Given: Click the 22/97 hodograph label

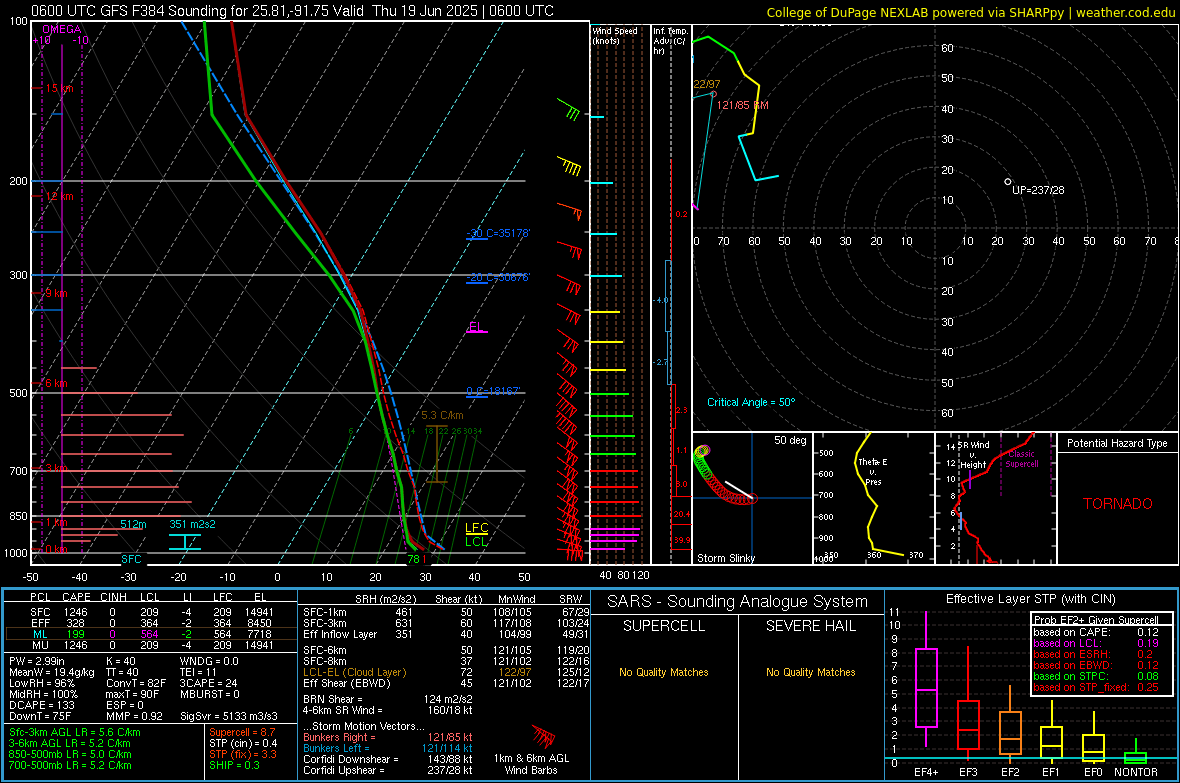Looking at the screenshot, I should [x=707, y=84].
